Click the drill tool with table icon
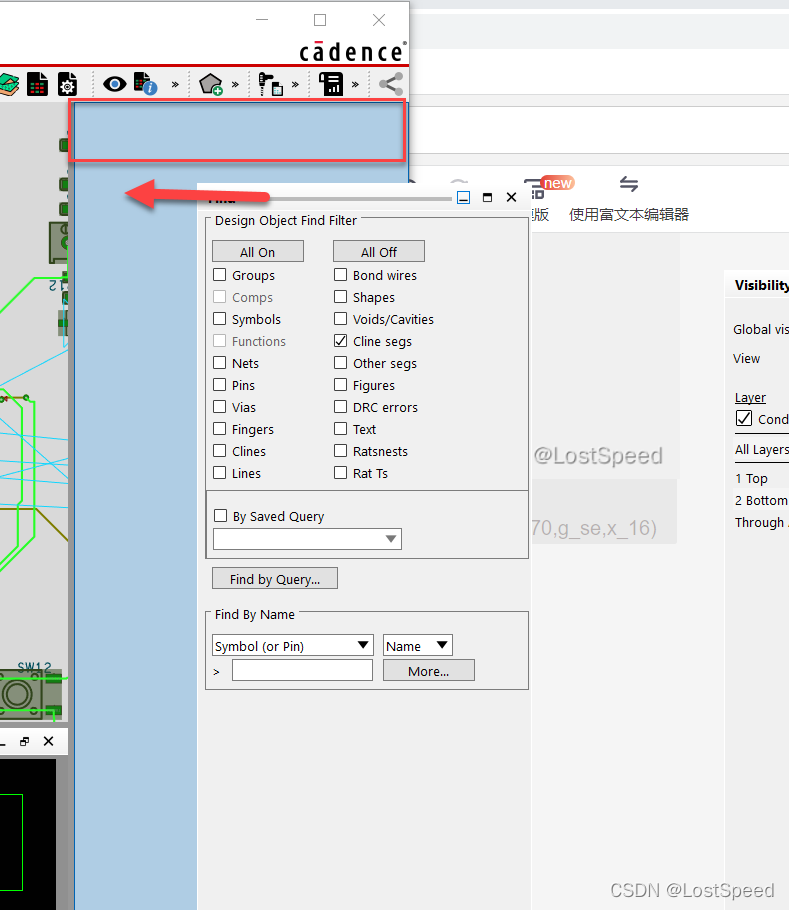The image size is (789, 910). coord(270,84)
